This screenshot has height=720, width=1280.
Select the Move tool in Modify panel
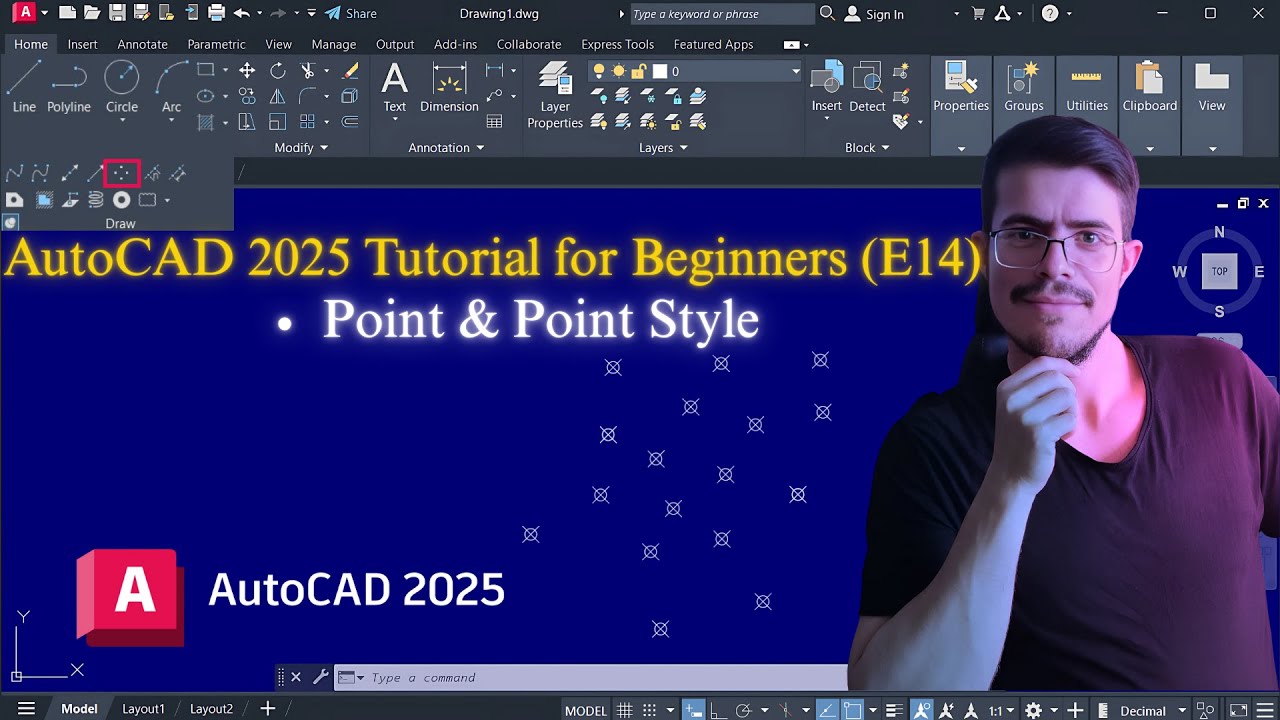[247, 71]
